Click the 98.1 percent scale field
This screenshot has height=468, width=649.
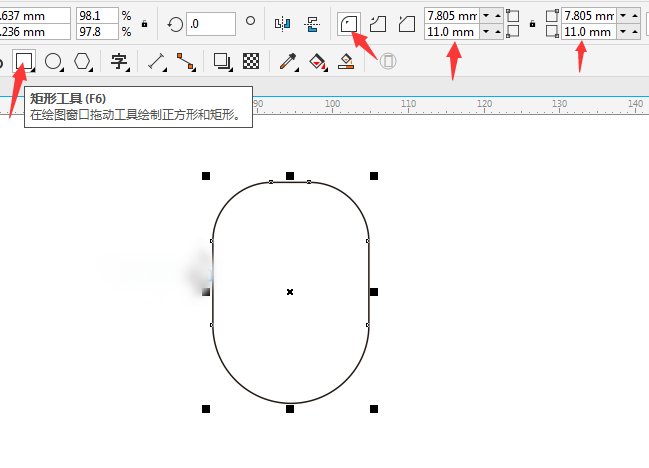[x=96, y=16]
